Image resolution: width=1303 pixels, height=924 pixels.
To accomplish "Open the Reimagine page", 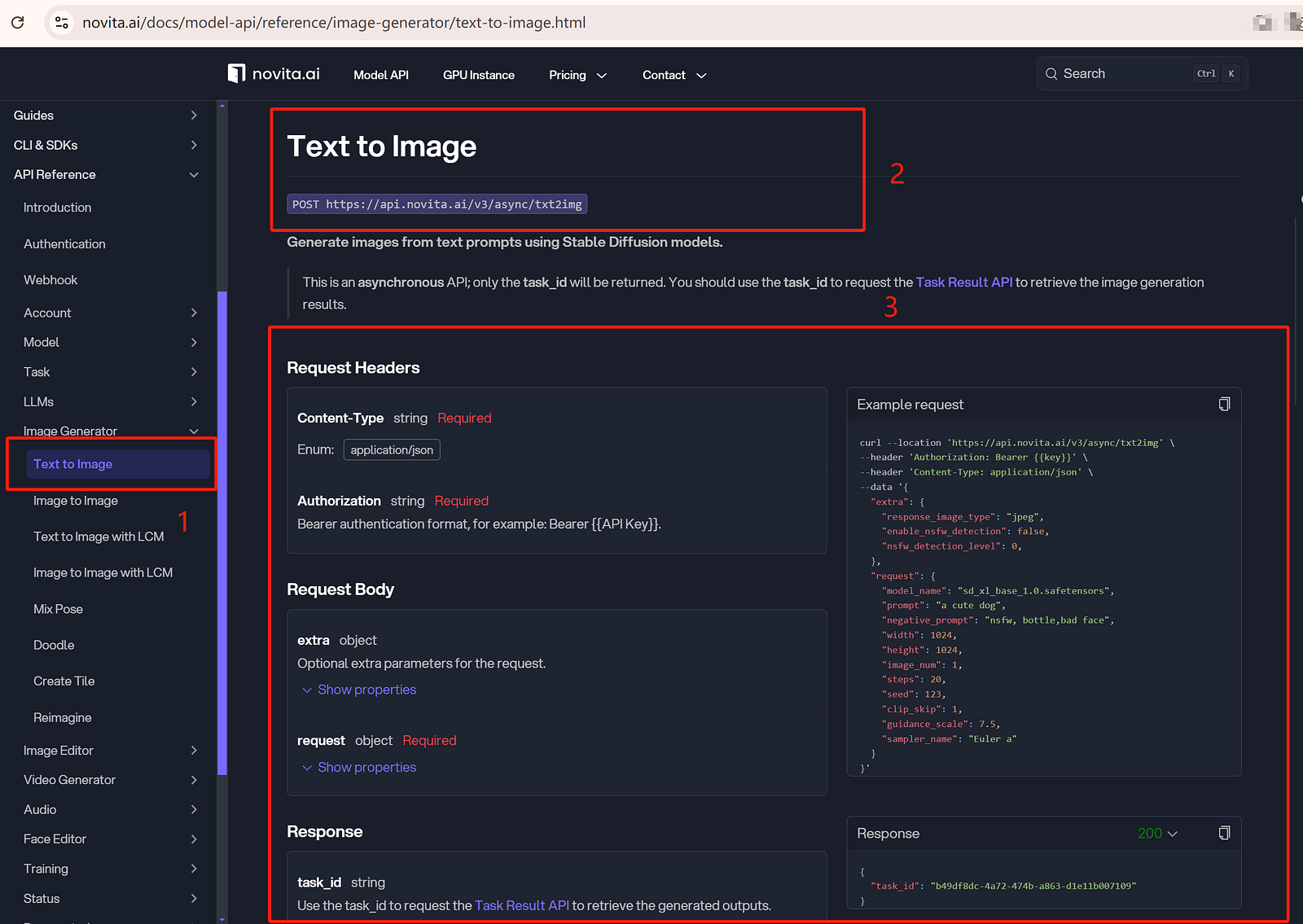I will tap(62, 717).
